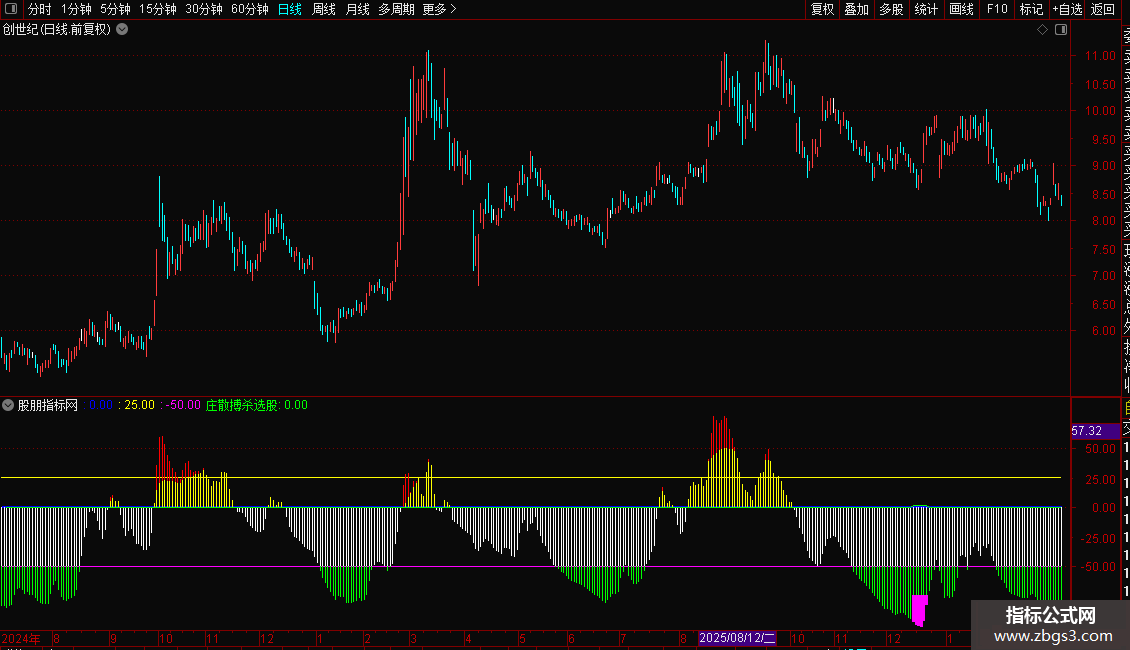This screenshot has width=1130, height=650.
Task: Click the 叠加 overlay button
Action: pos(857,9)
